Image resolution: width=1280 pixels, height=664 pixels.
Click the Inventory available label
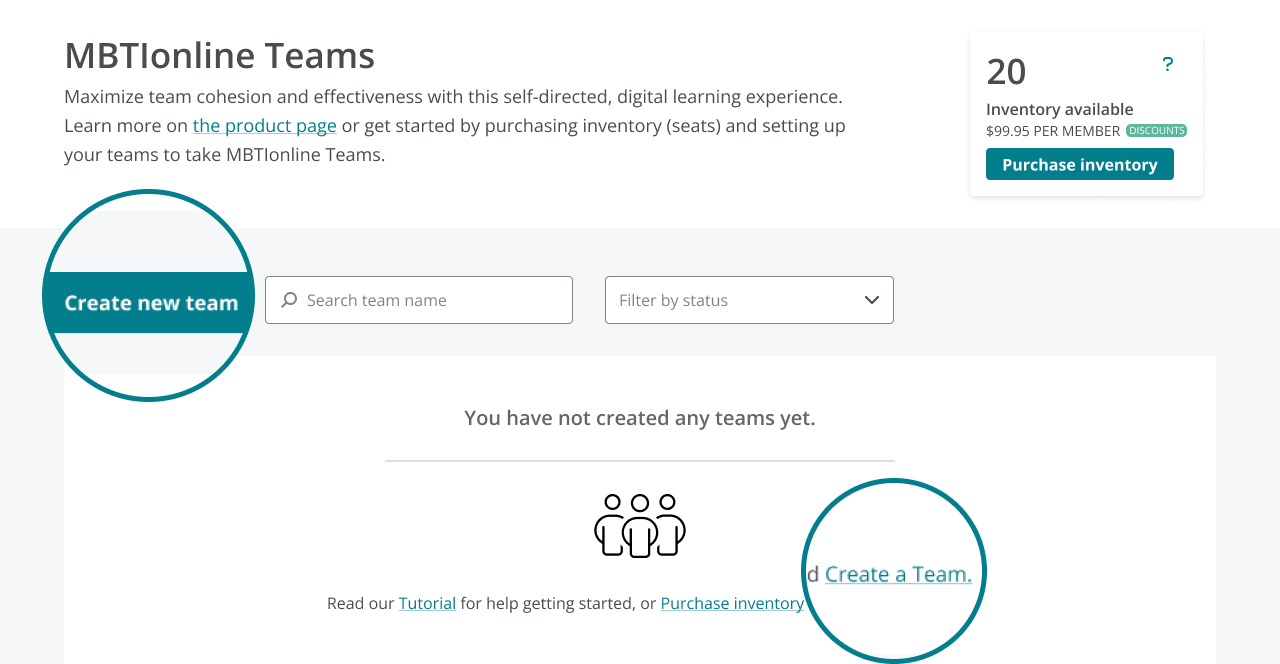click(1060, 109)
